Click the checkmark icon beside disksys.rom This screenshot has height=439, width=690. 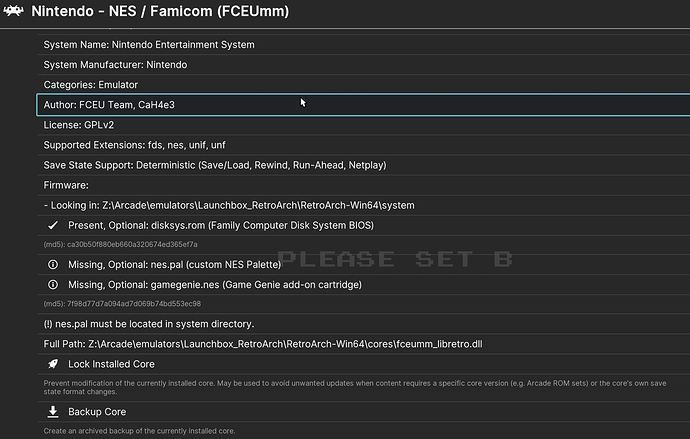[x=53, y=225]
